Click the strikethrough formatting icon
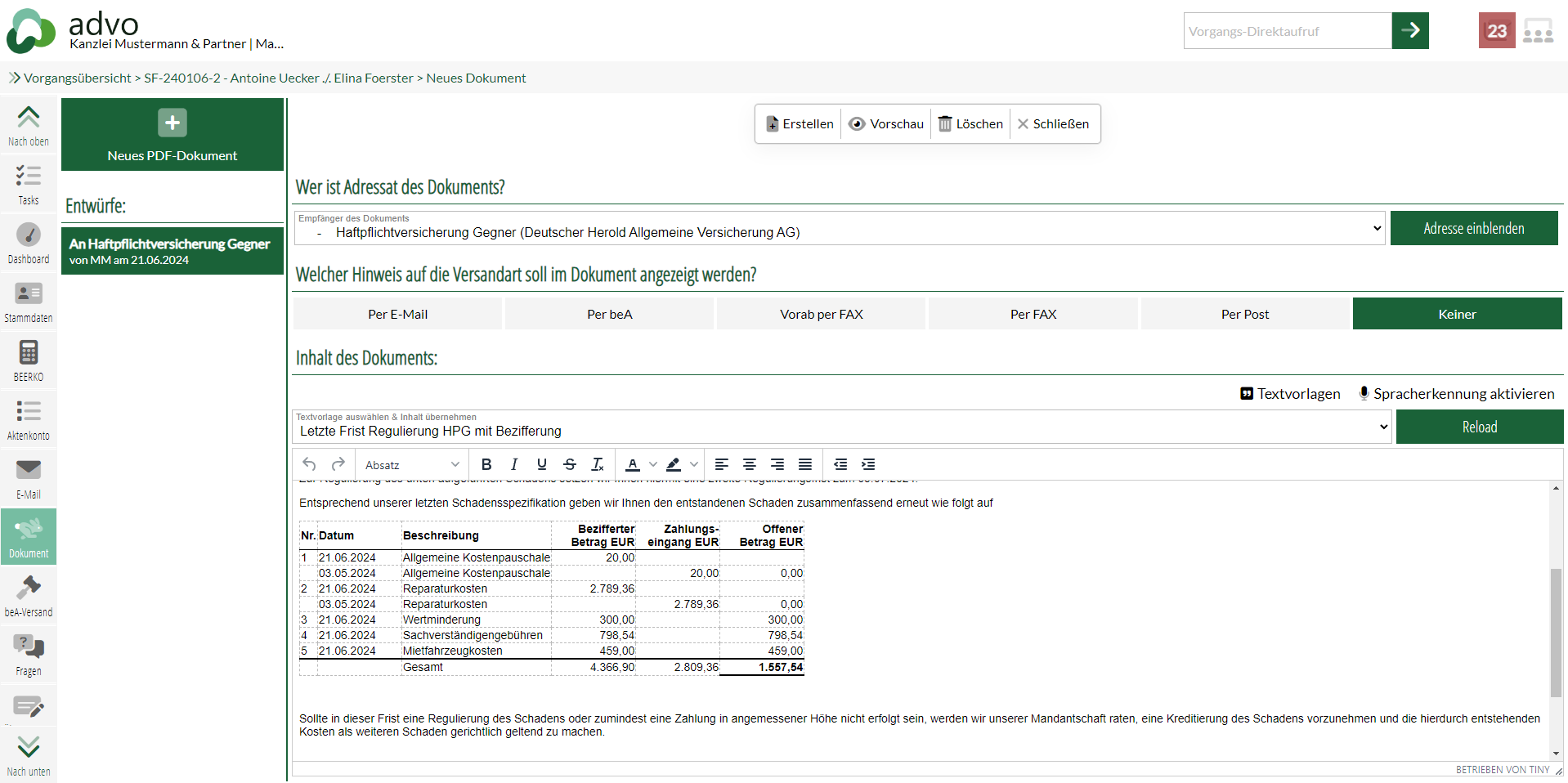Viewport: 1568px width, 783px height. tap(570, 464)
